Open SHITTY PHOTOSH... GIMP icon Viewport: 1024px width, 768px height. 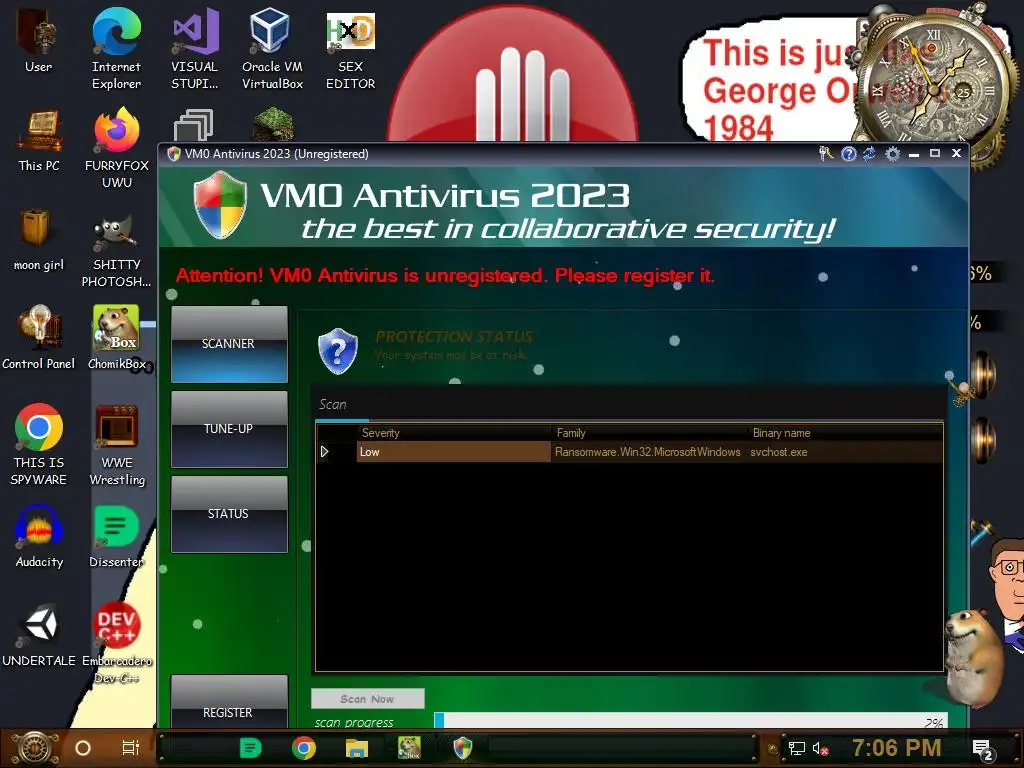coord(116,252)
